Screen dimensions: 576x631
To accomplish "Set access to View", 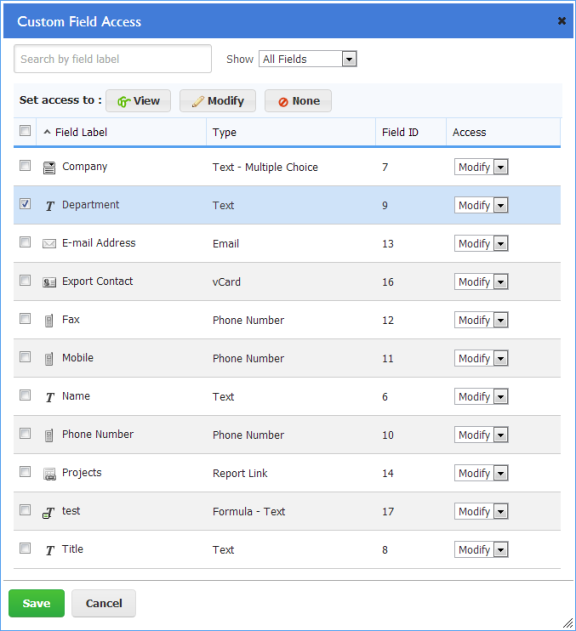I will tap(138, 101).
